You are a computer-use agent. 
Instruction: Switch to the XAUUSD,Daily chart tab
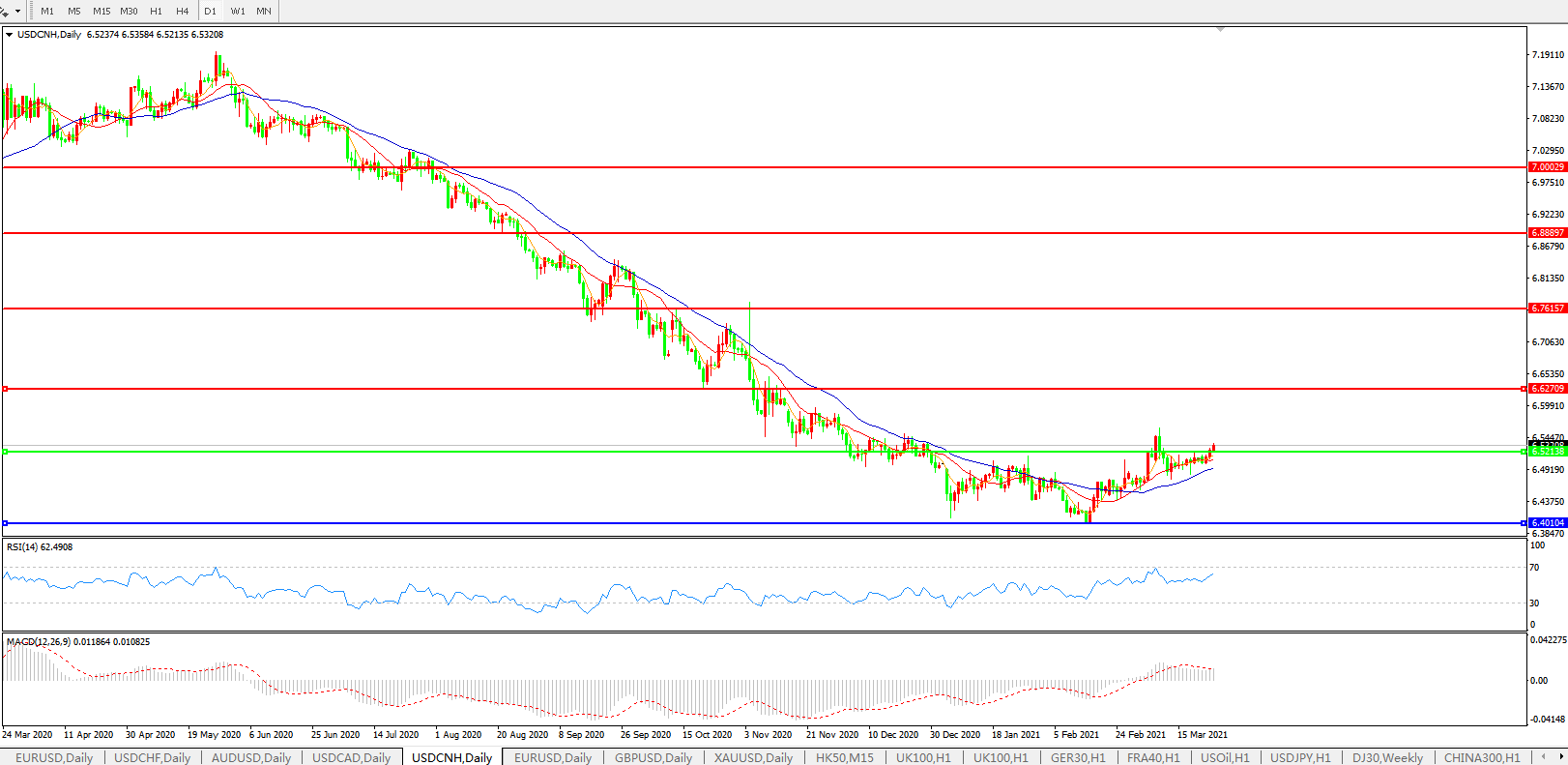pos(753,757)
